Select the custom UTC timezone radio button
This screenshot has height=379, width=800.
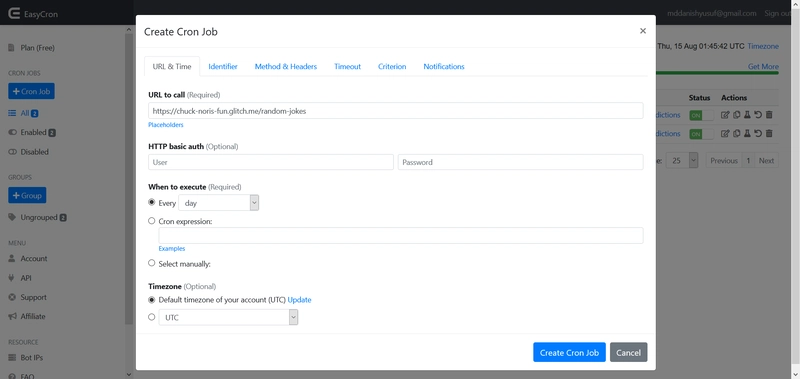tap(152, 317)
